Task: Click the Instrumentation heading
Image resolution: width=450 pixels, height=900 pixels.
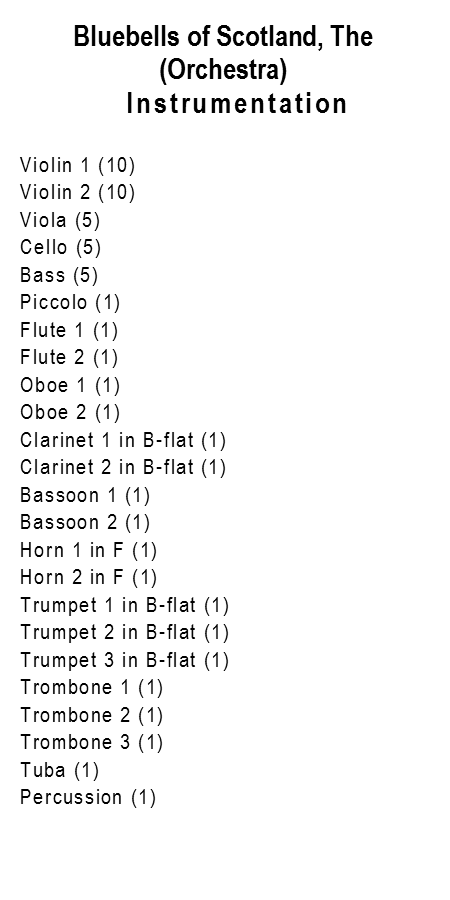Action: pos(236,104)
